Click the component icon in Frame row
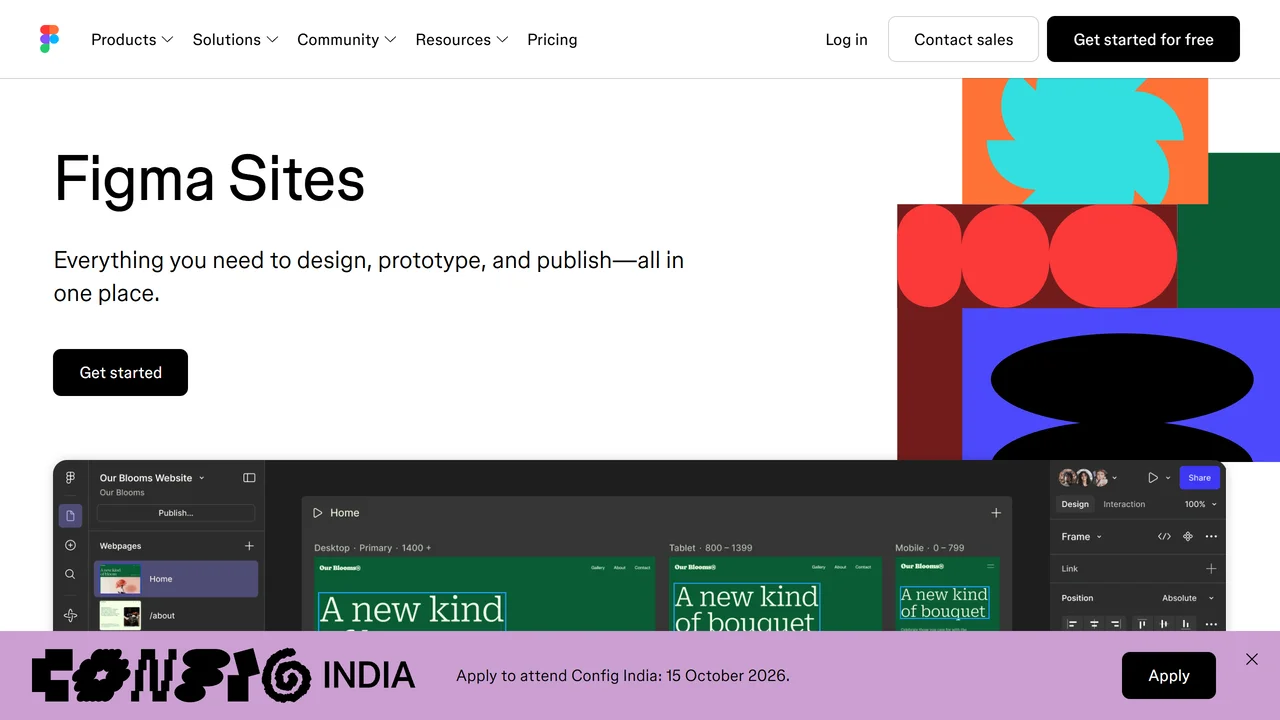 click(1188, 537)
